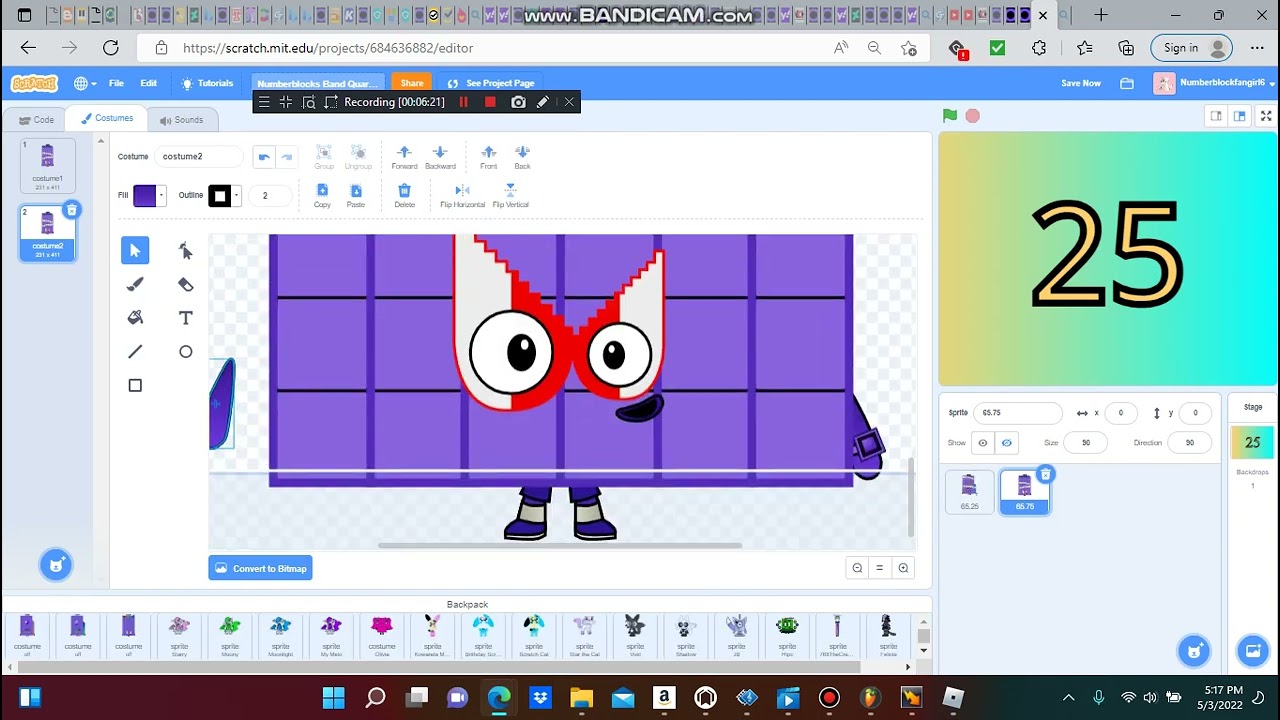Click the Forward layer button
Viewport: 1280px width, 720px height.
[404, 157]
